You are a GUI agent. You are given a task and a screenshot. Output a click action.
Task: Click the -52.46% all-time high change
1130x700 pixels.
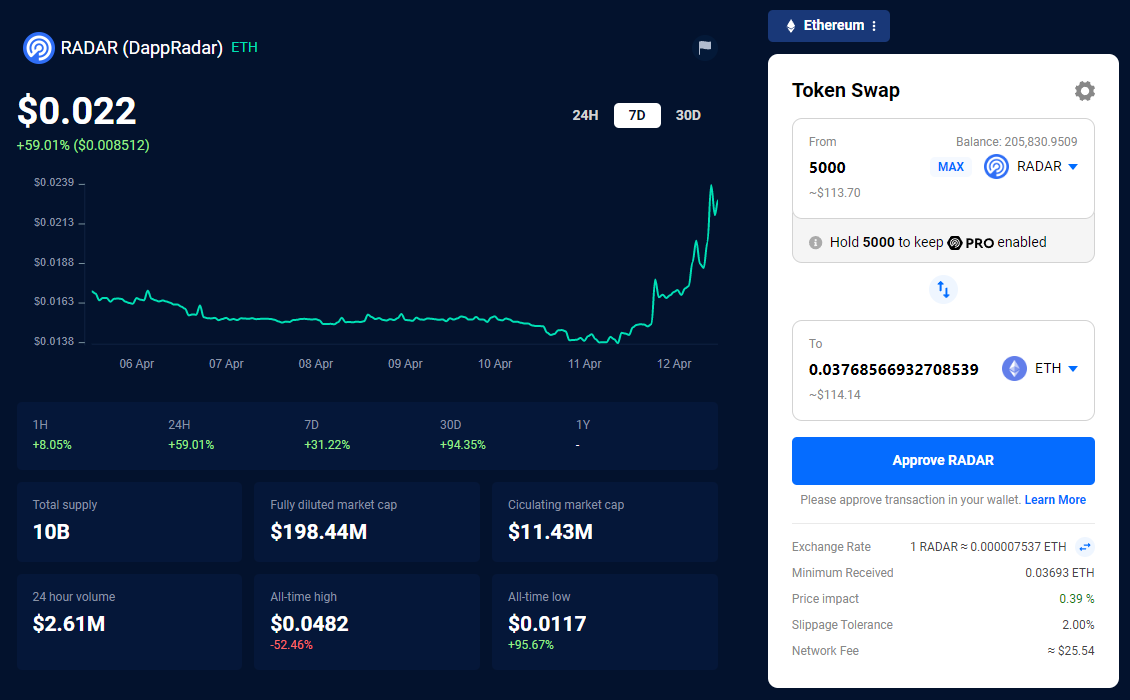point(291,645)
